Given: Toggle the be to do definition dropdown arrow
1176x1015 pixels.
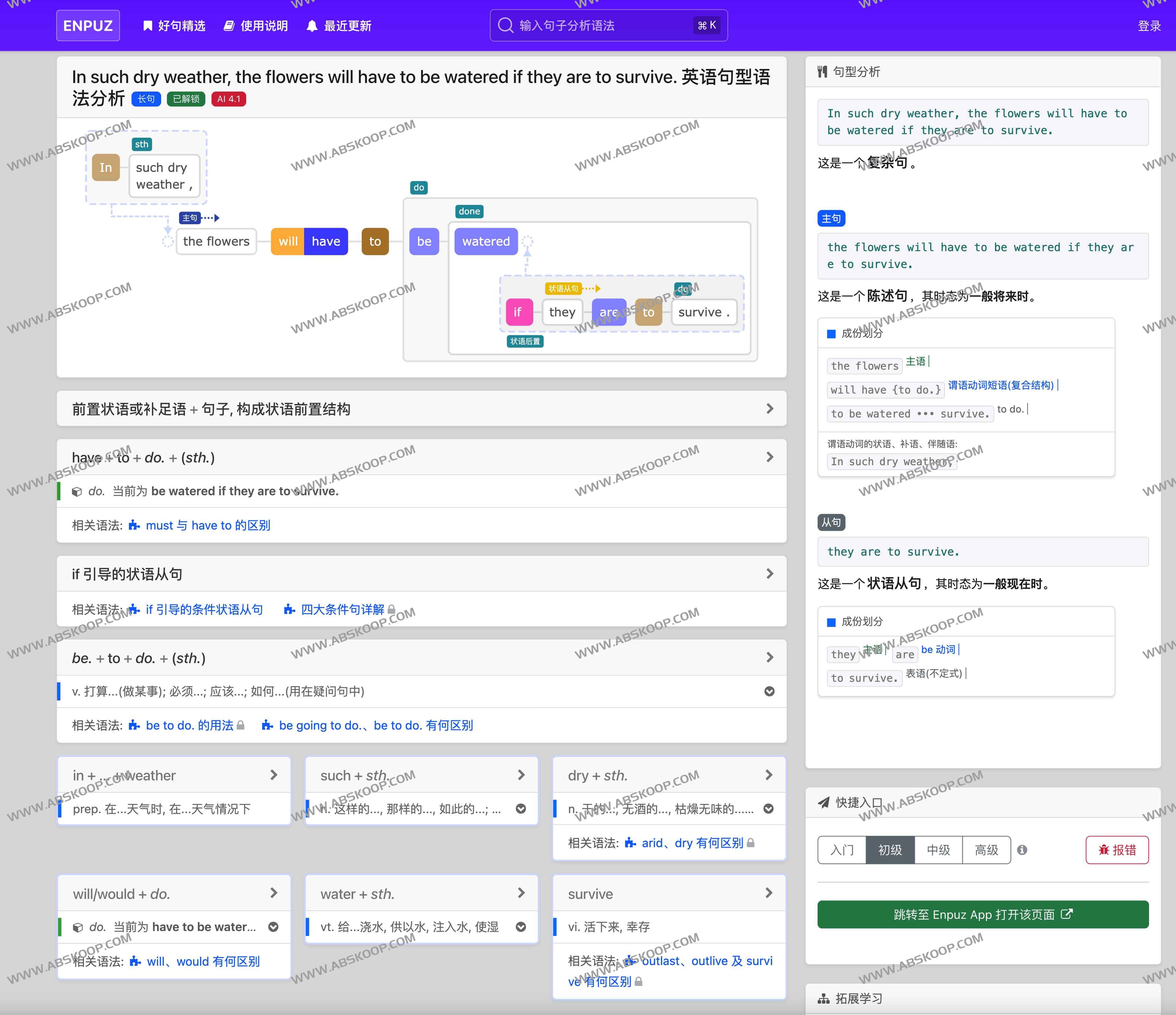Looking at the screenshot, I should coord(770,692).
